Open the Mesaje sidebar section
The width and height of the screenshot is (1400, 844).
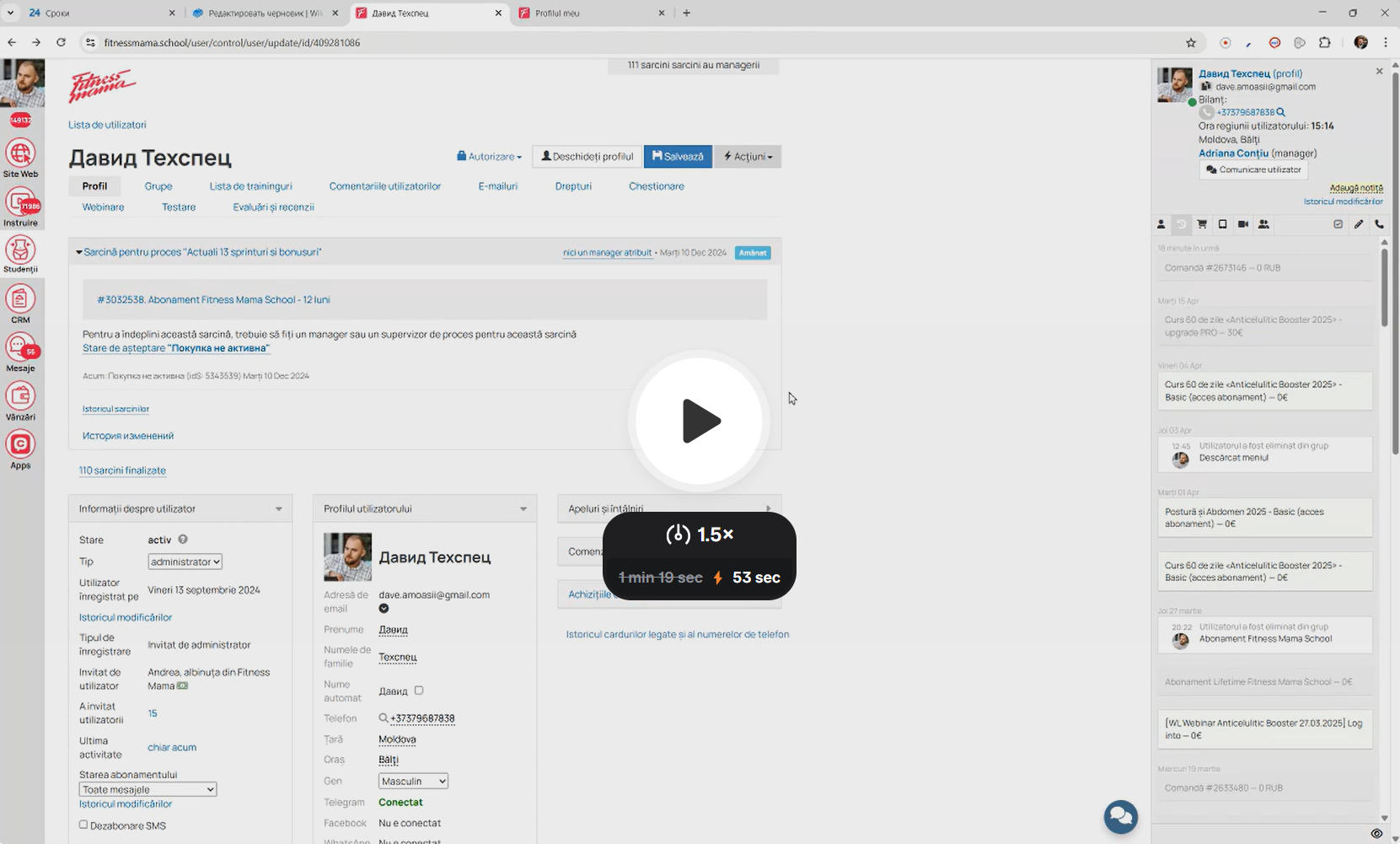pos(20,352)
